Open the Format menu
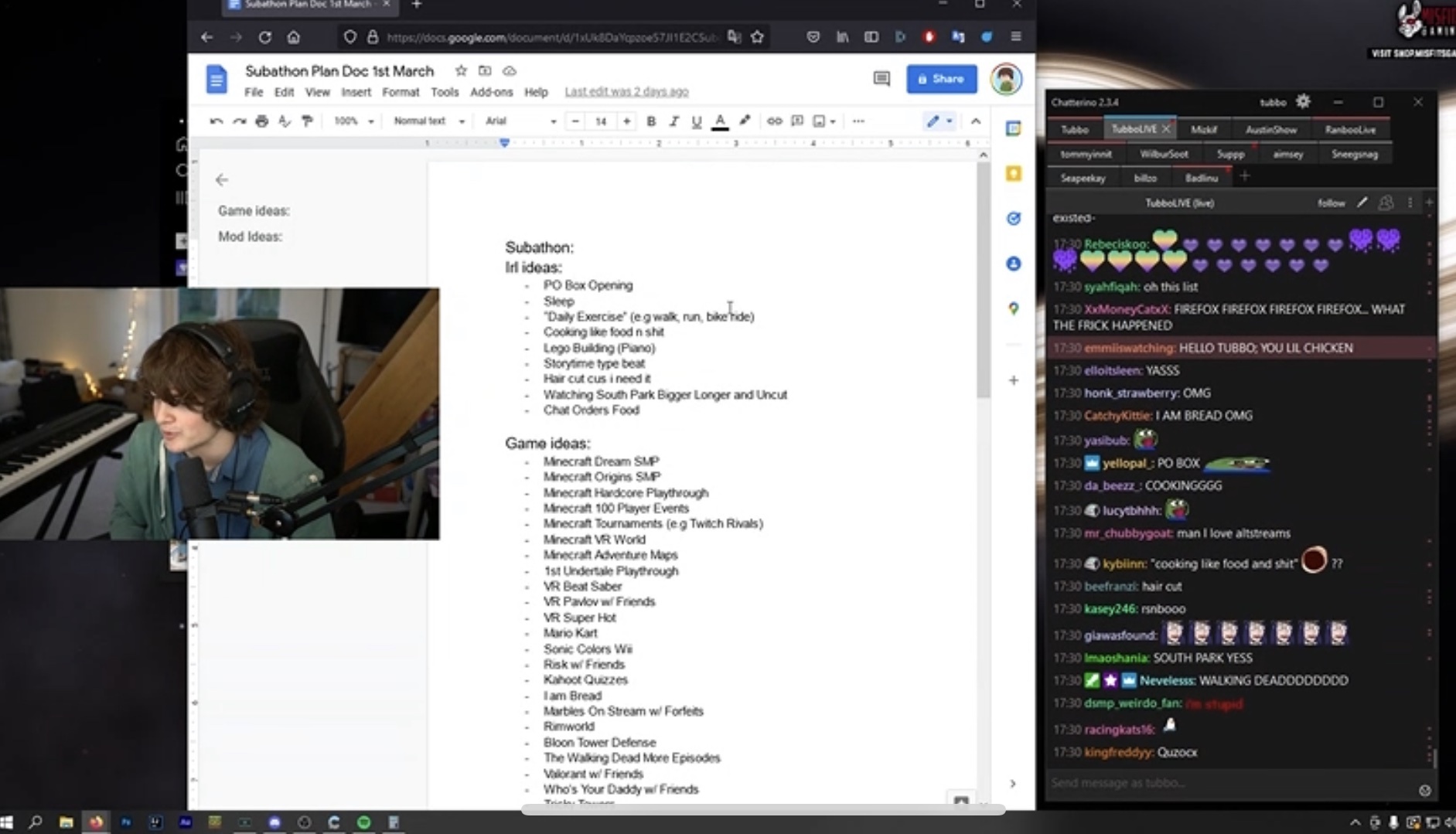Image resolution: width=1456 pixels, height=834 pixels. (x=401, y=92)
